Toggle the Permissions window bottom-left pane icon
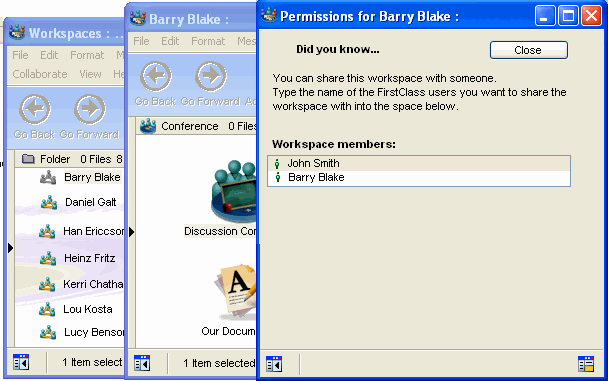 coord(274,364)
